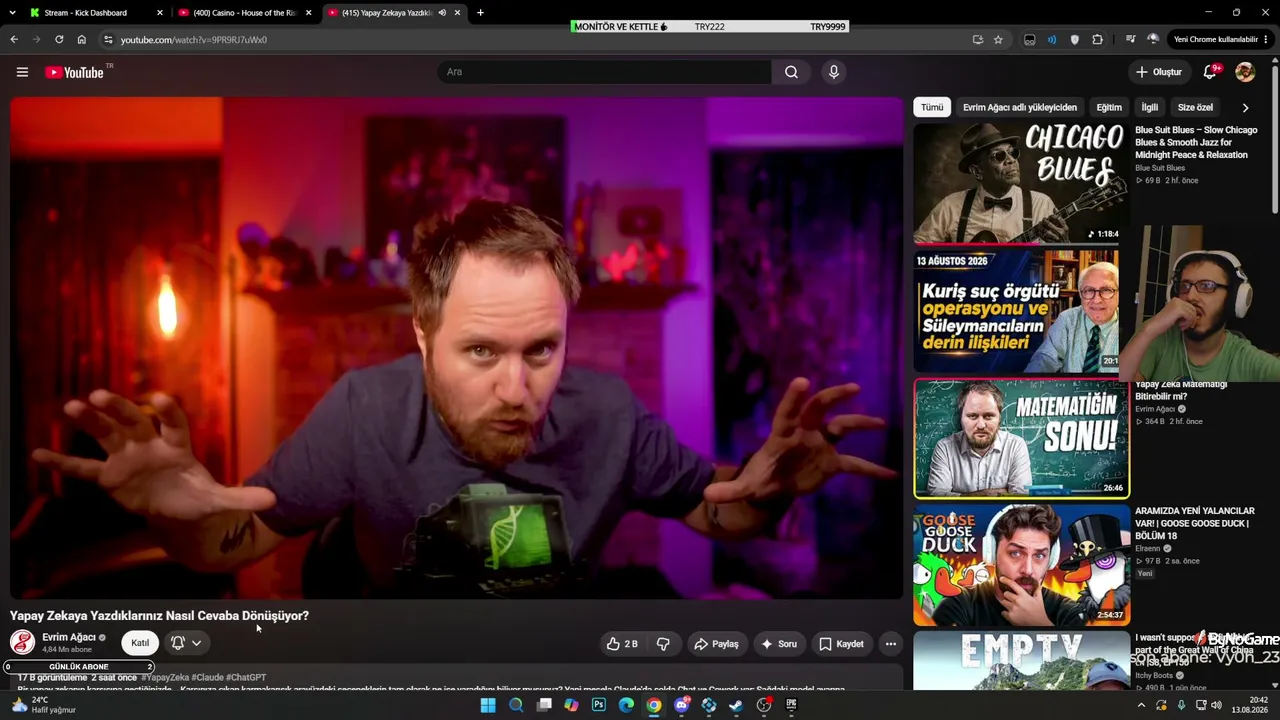
Task: Open OBS Studio from the taskbar
Action: tap(764, 705)
